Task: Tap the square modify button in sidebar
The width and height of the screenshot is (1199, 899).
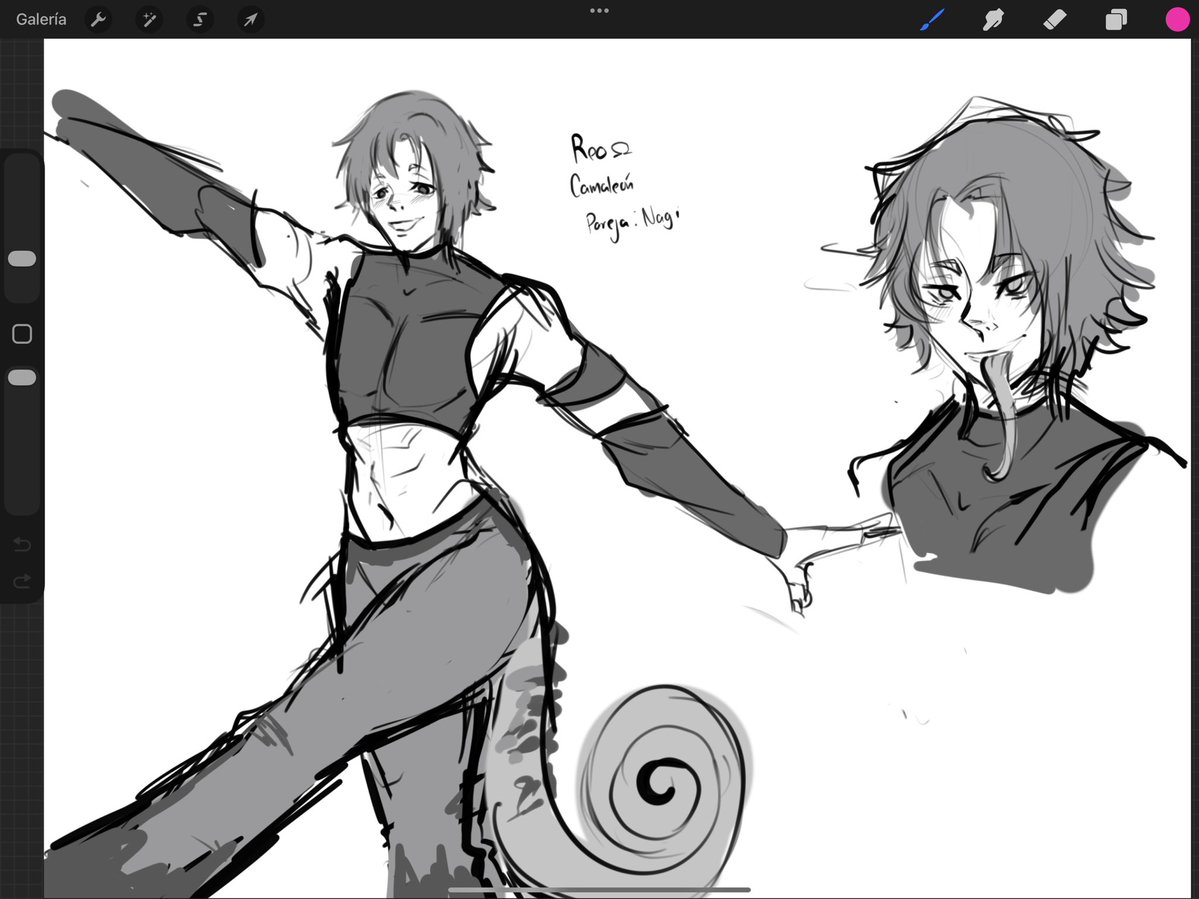Action: click(22, 334)
